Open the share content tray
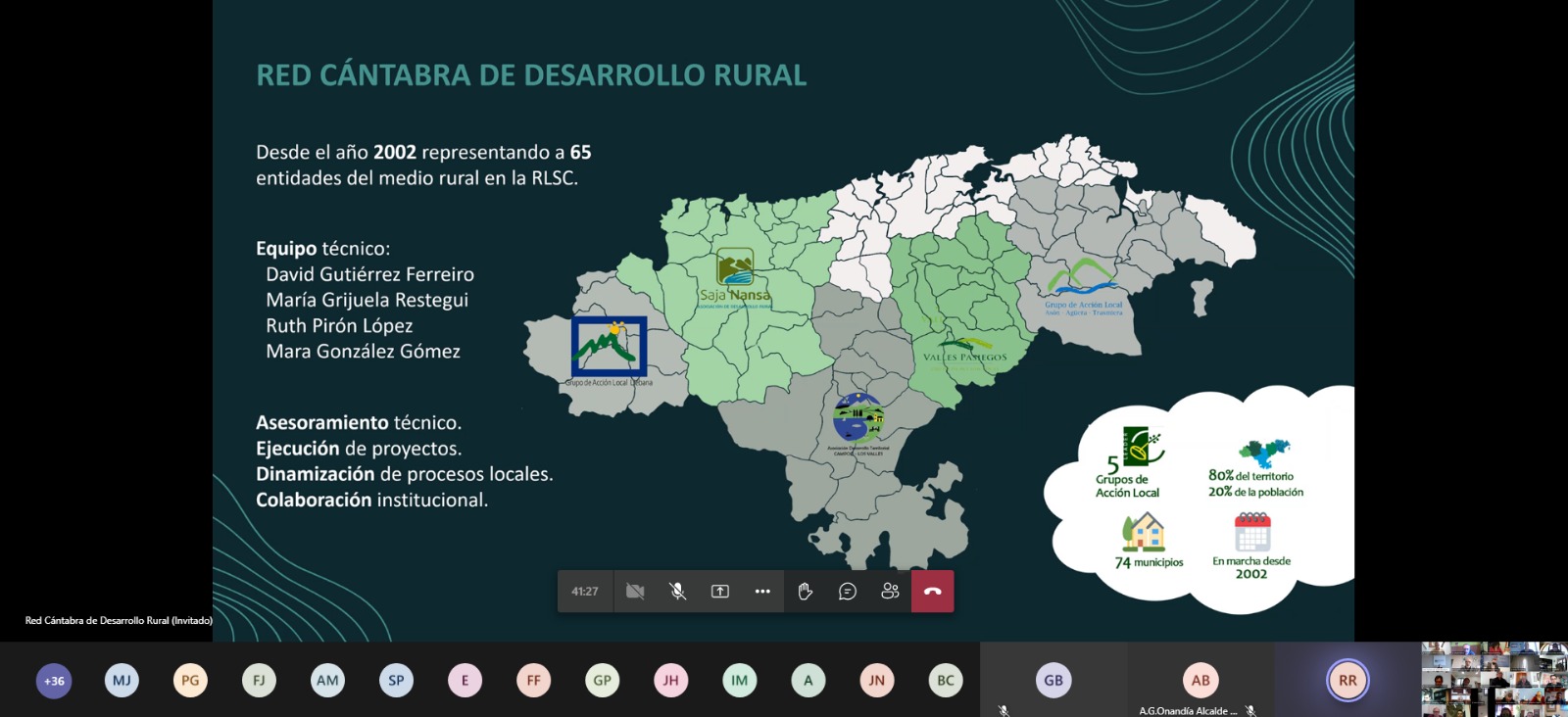The image size is (1568, 717). click(x=720, y=592)
